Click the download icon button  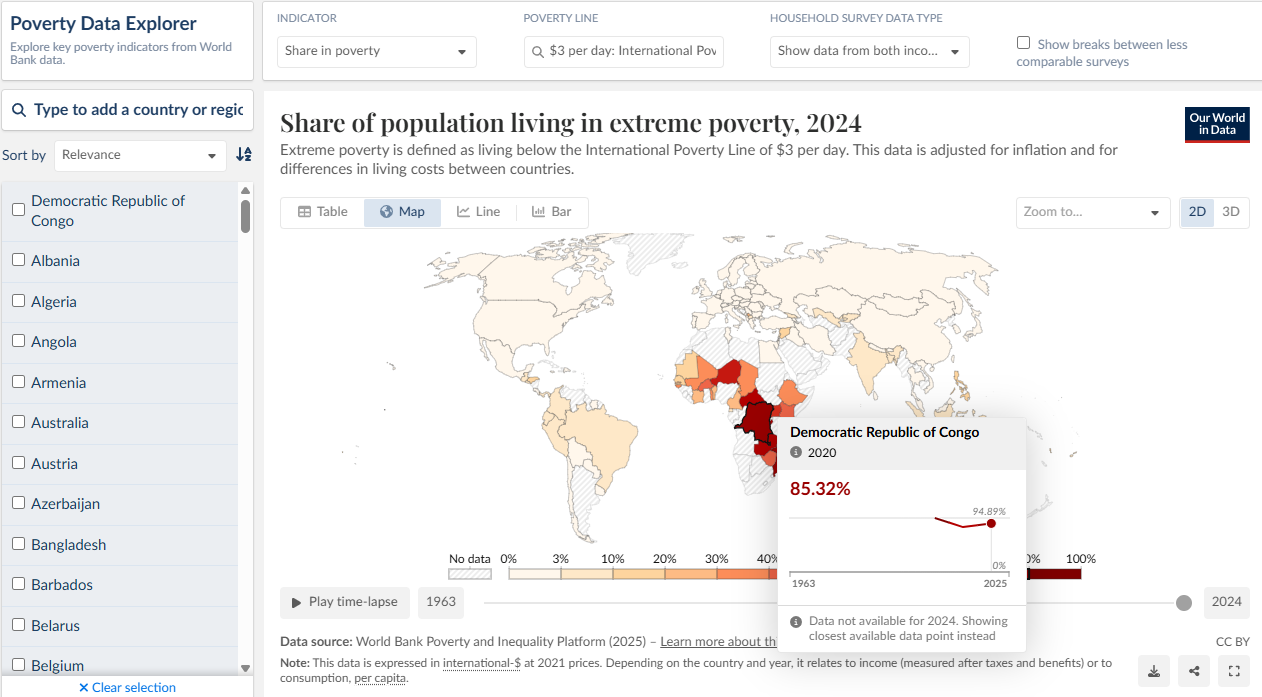pos(1154,671)
